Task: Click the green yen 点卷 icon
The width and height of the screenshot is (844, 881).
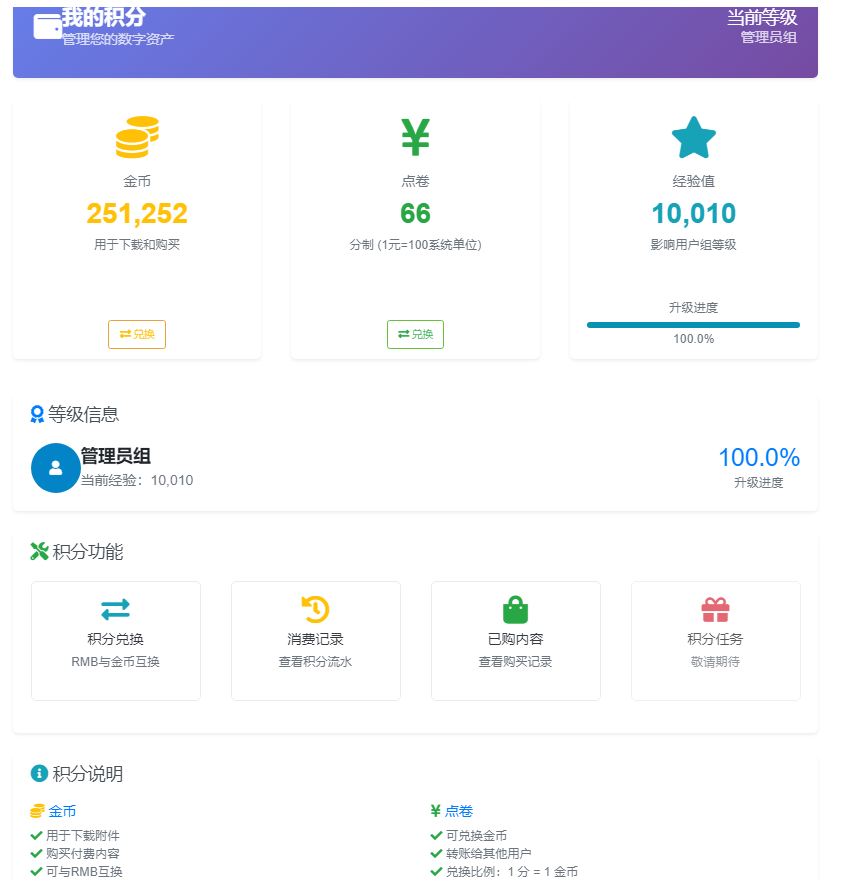Action: pyautogui.click(x=415, y=138)
